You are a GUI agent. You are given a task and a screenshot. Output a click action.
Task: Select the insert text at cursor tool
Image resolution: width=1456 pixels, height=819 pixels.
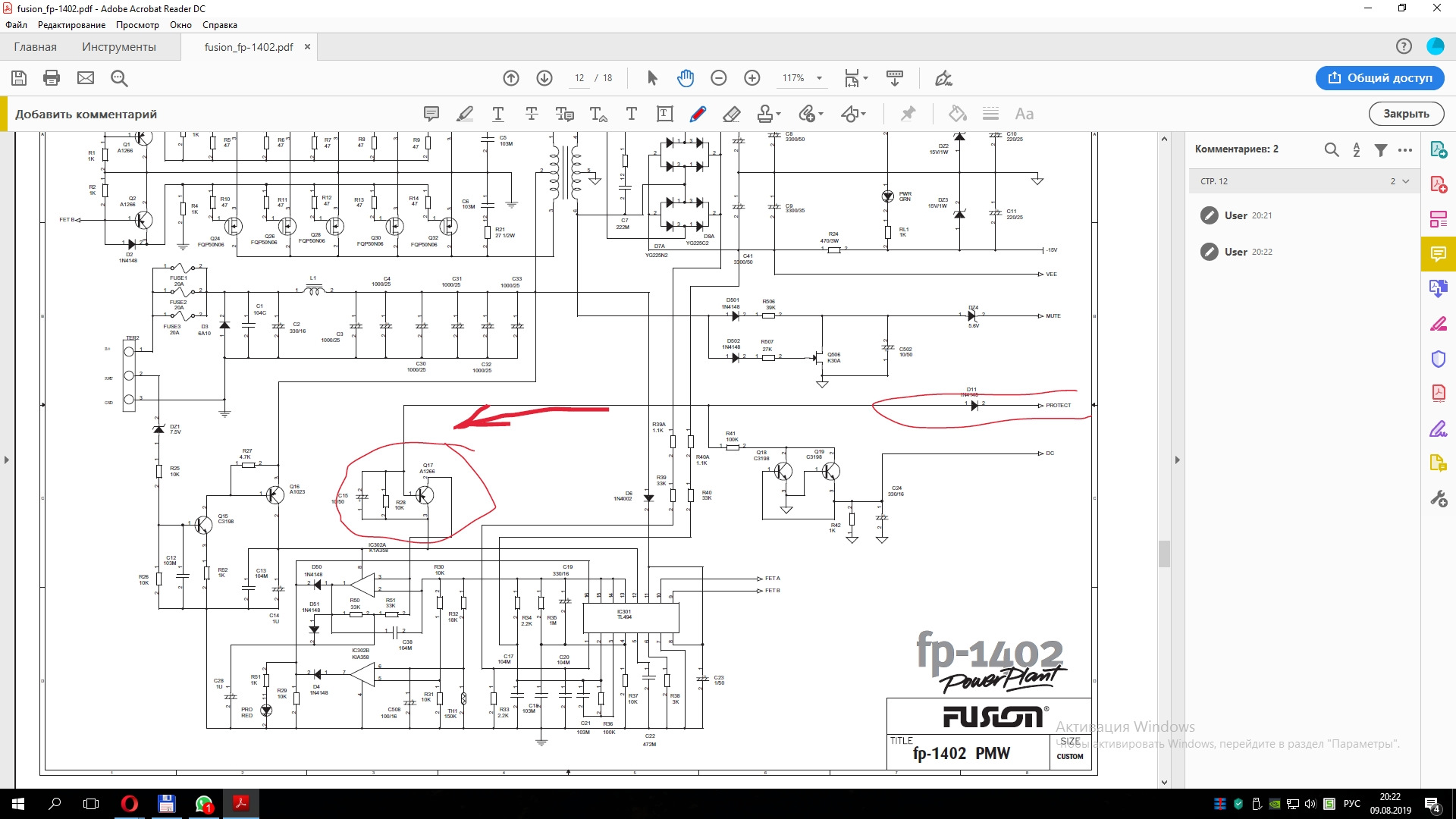click(x=598, y=114)
